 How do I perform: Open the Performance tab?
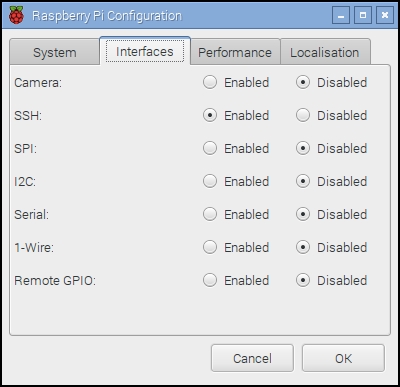tap(235, 52)
